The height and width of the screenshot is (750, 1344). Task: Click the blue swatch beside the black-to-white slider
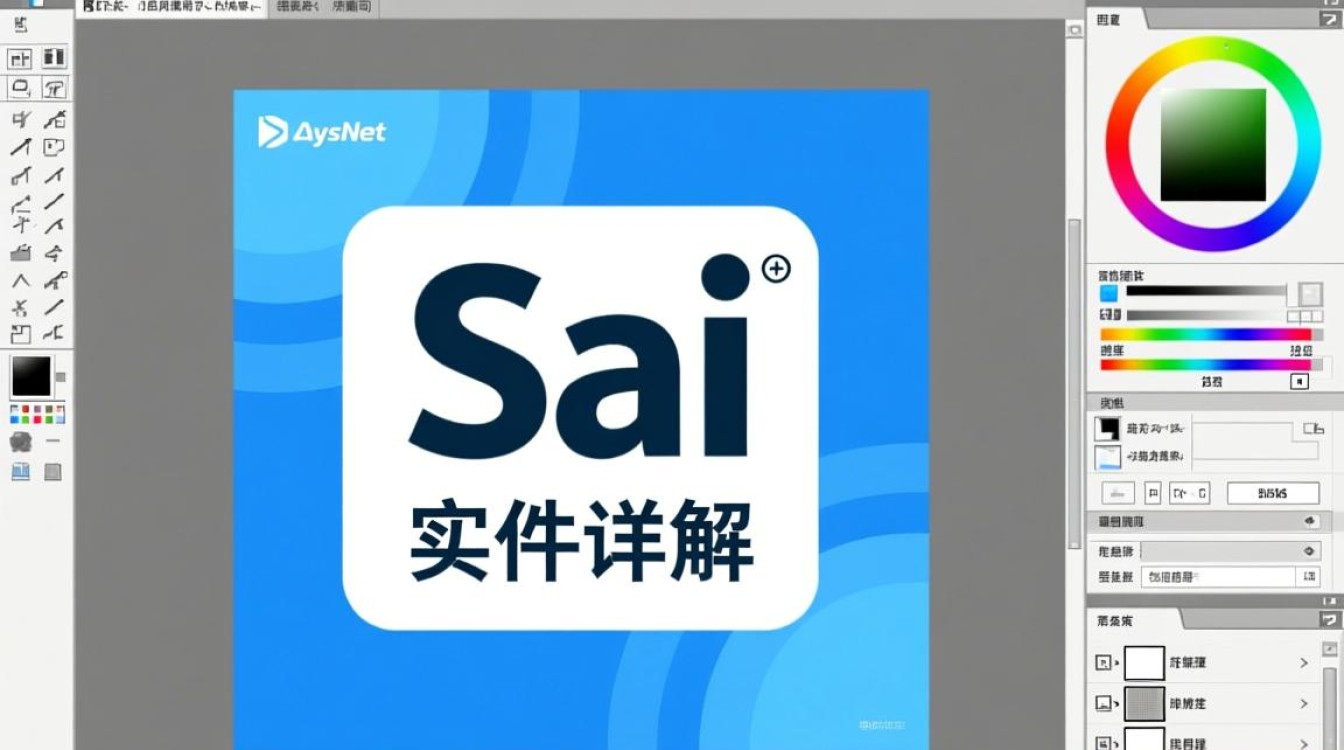(1108, 293)
